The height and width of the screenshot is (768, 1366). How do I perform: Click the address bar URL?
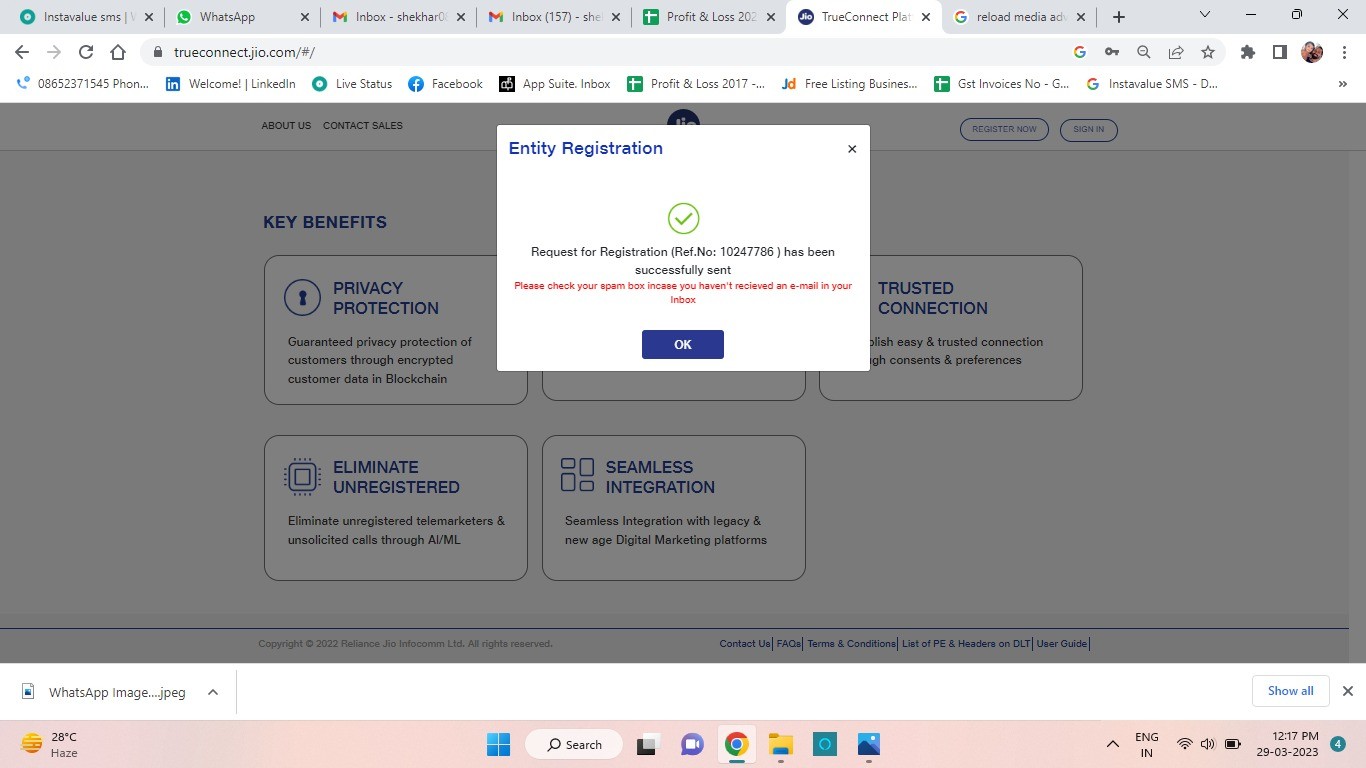(244, 52)
